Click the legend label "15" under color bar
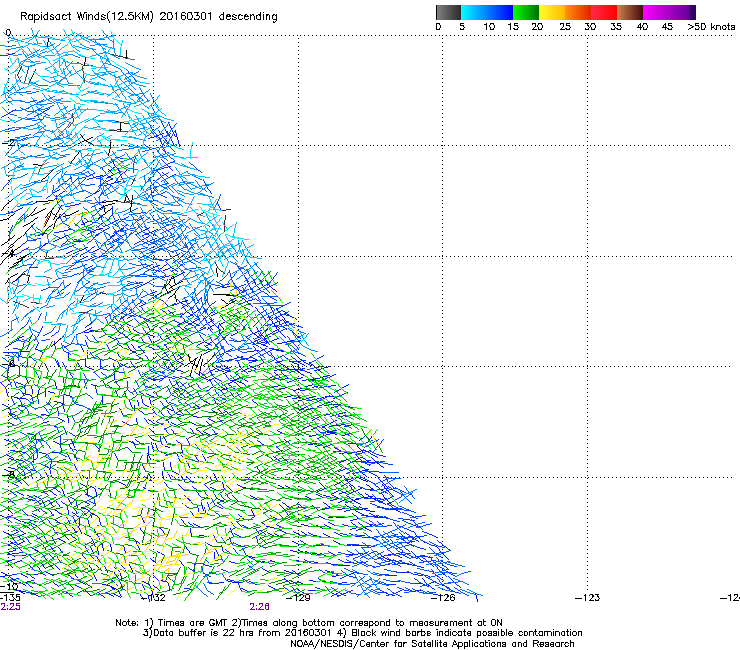The width and height of the screenshot is (740, 650). point(513,27)
